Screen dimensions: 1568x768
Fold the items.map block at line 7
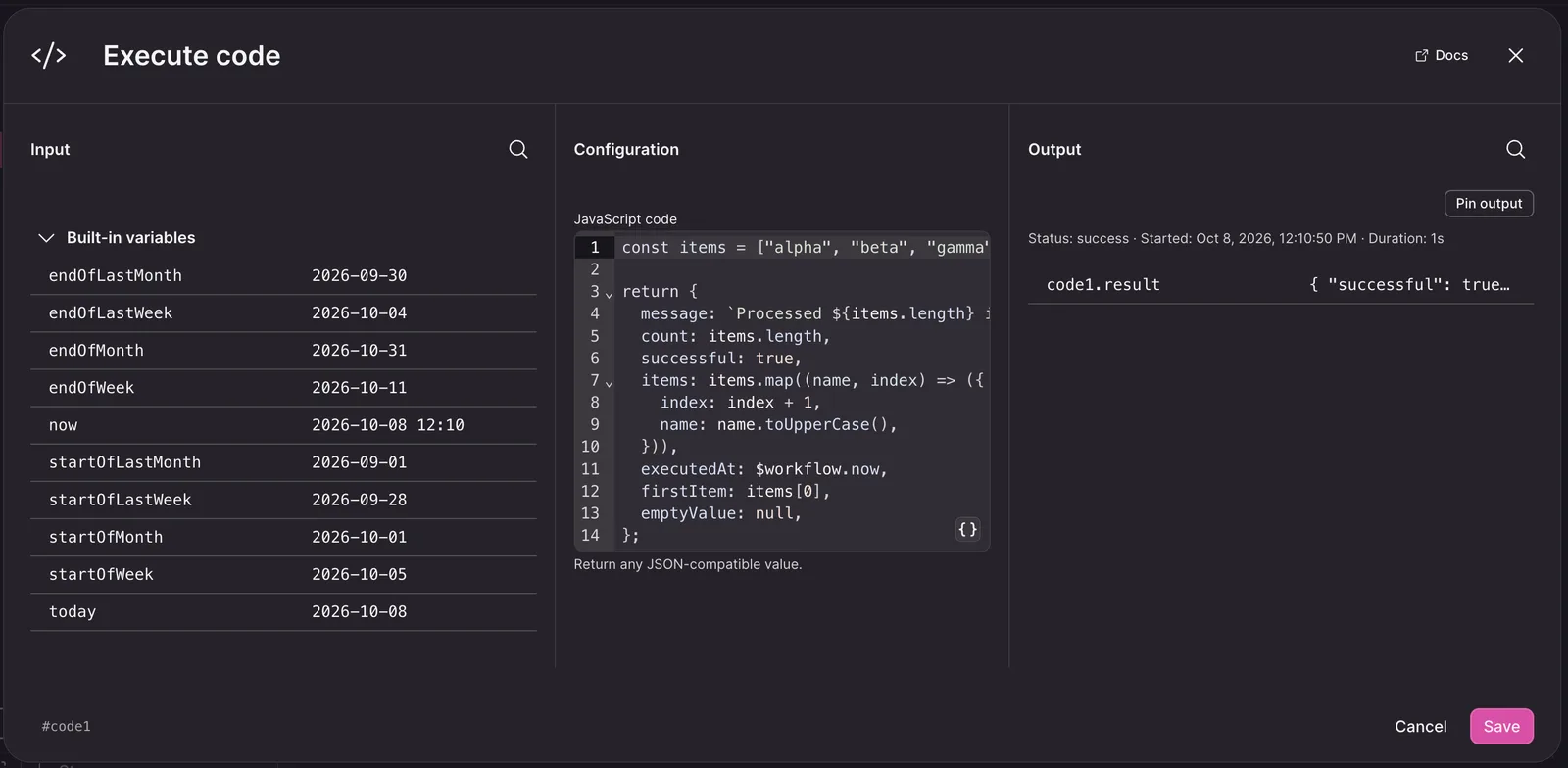tap(609, 383)
